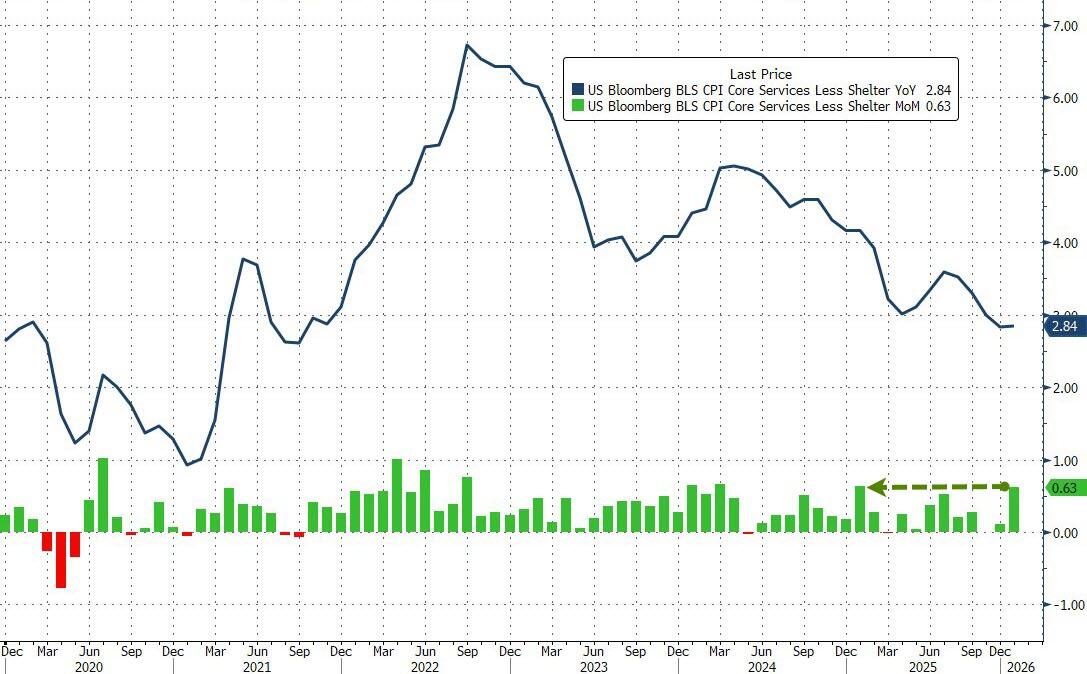
Task: Click the 2022 year label on the x-axis
Action: tap(425, 666)
